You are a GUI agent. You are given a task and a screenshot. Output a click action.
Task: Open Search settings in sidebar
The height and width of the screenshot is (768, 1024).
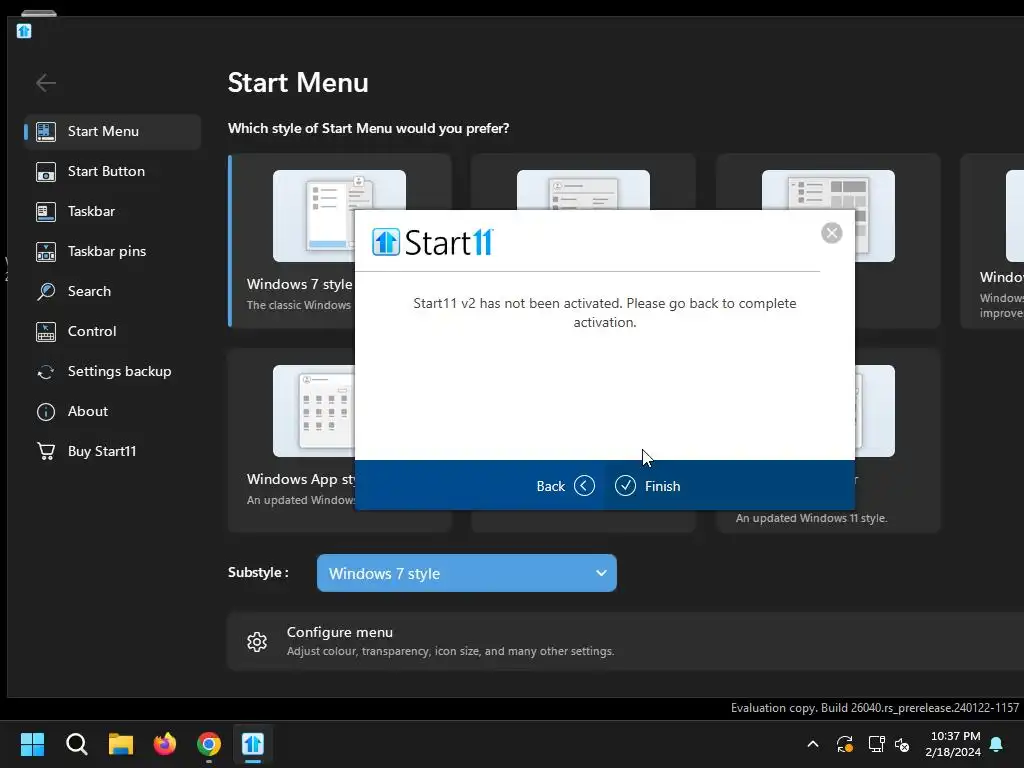112,291
